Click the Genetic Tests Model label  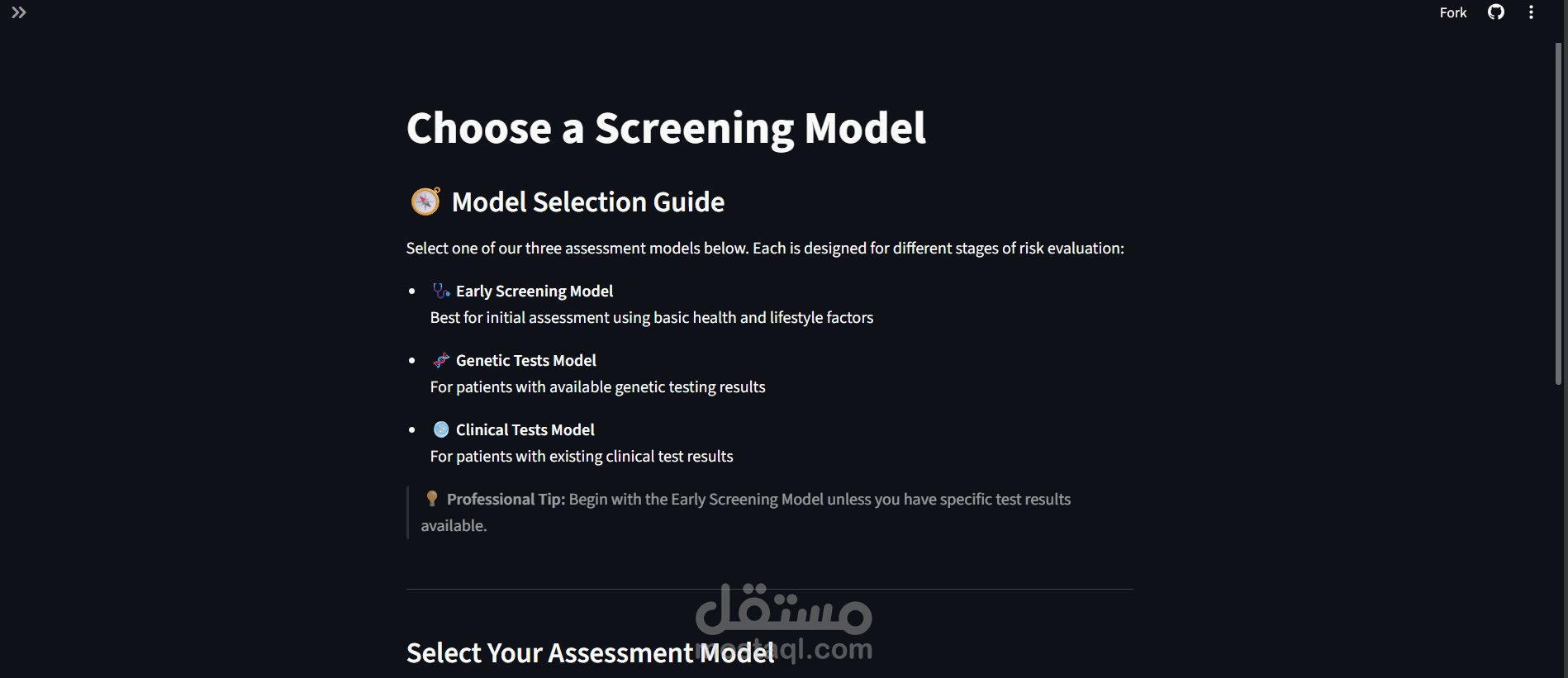(x=526, y=360)
